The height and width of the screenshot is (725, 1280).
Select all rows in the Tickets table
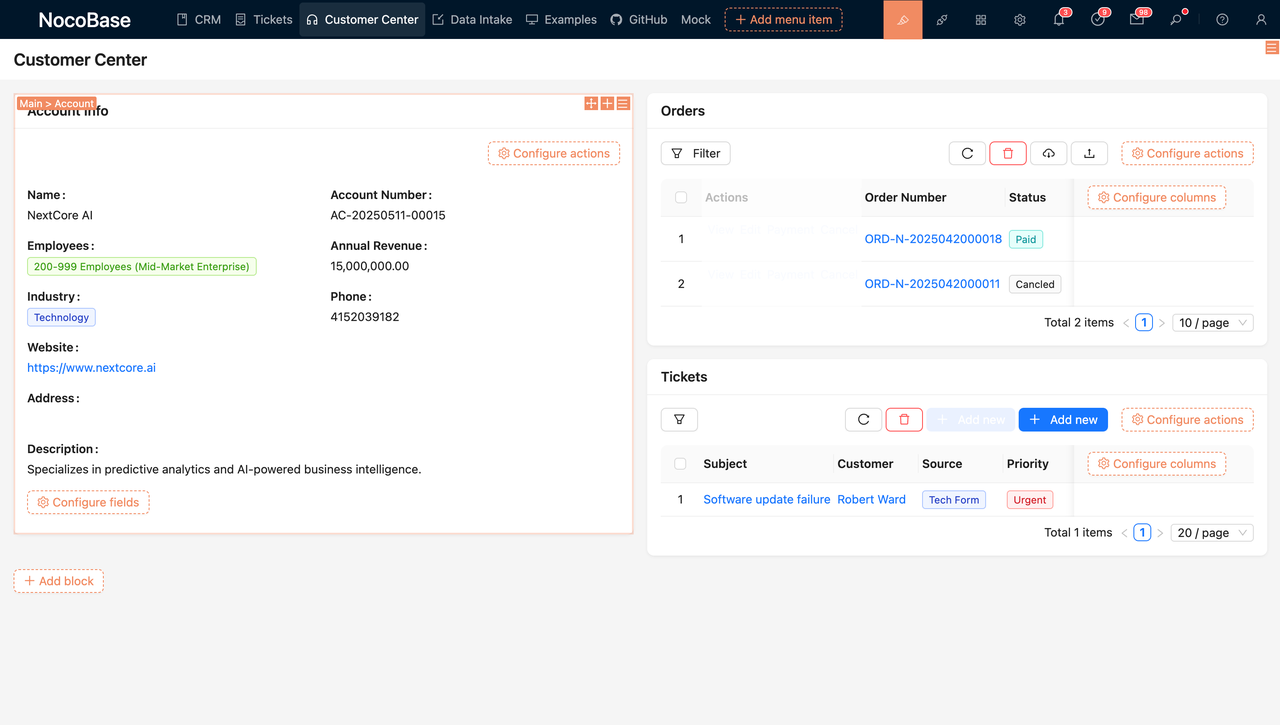[x=680, y=463]
